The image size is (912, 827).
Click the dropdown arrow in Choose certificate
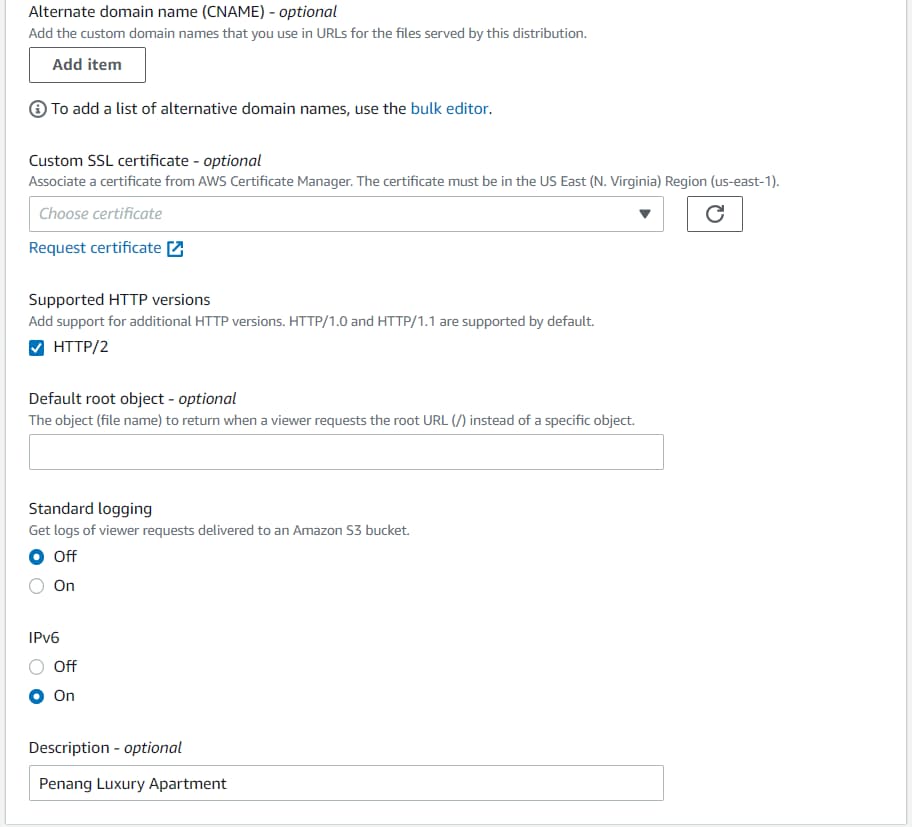tap(644, 214)
